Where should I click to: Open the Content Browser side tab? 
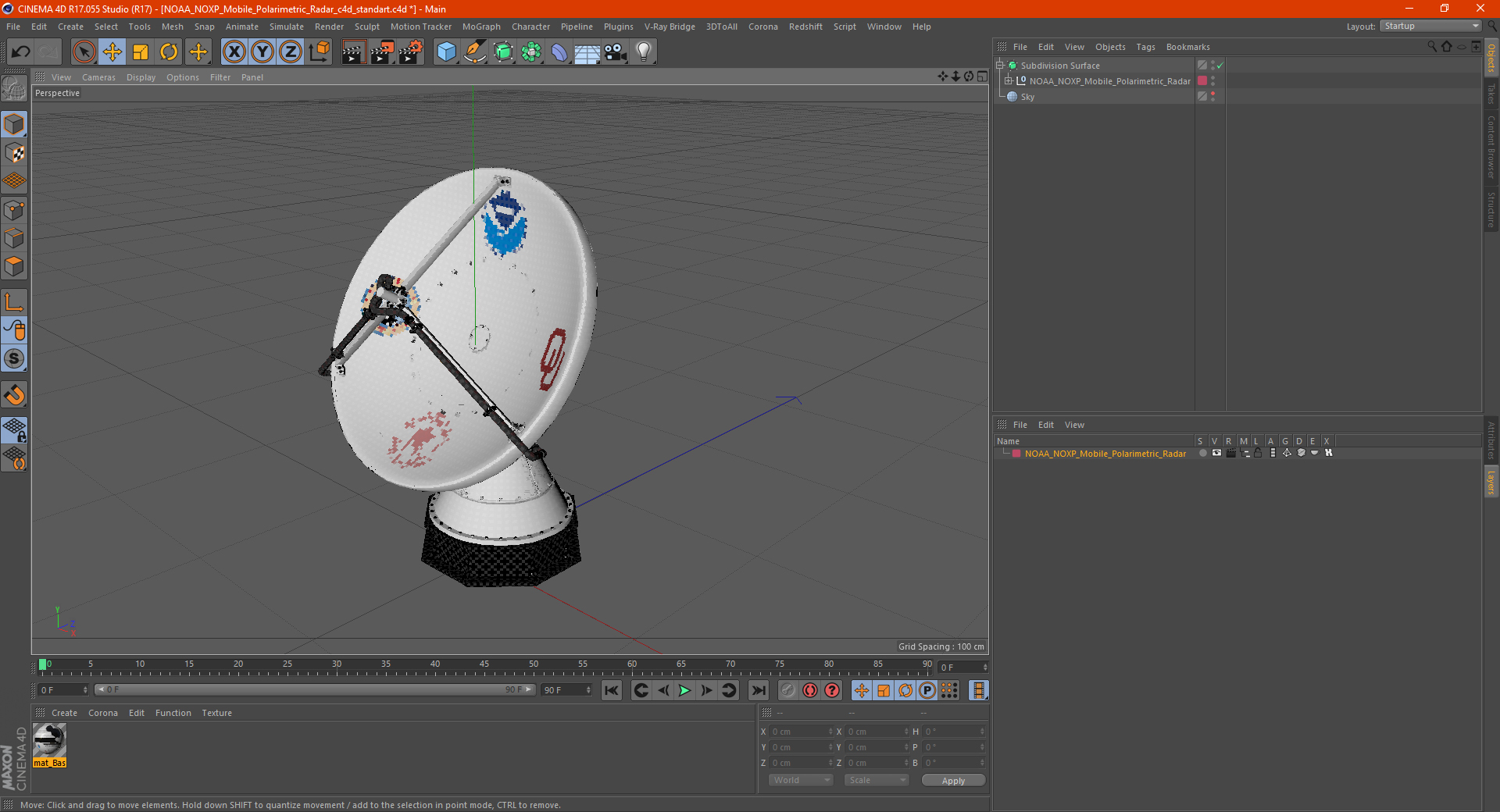click(x=1491, y=148)
